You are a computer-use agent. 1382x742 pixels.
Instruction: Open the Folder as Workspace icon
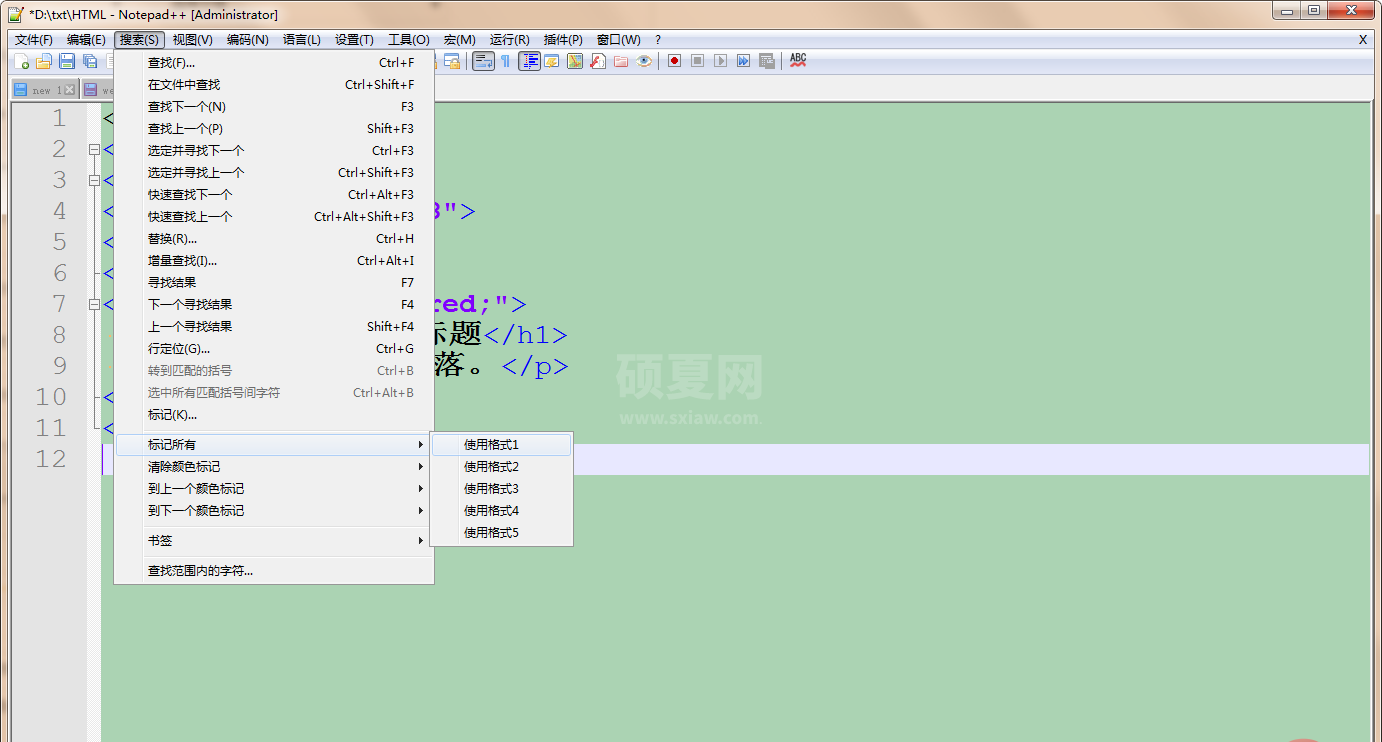click(621, 61)
